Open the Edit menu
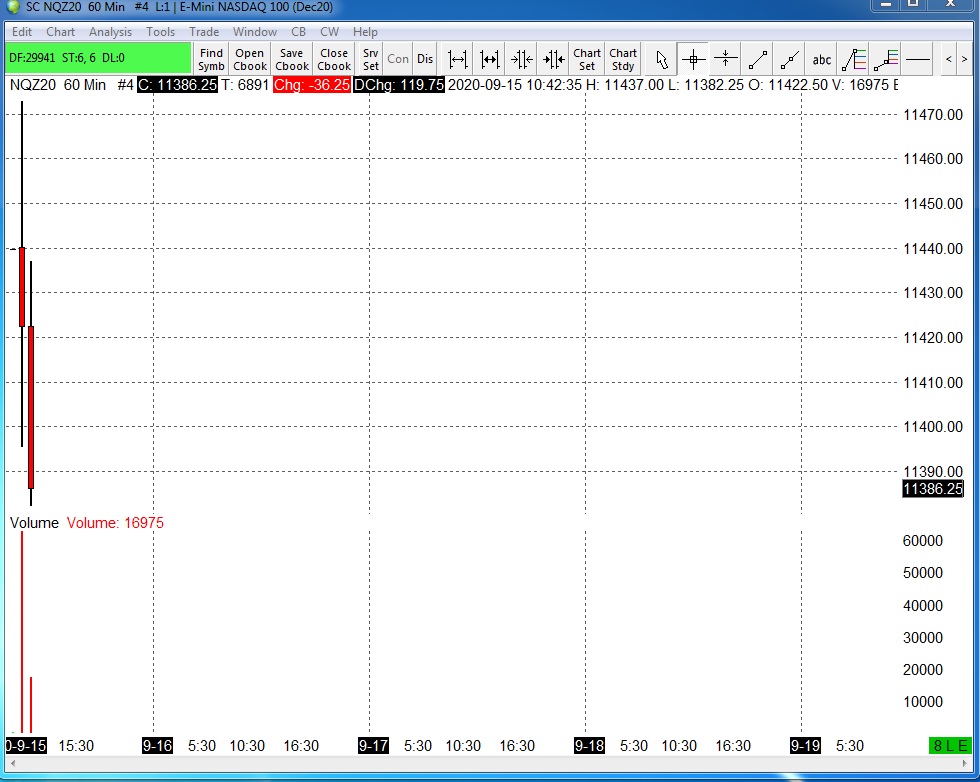Screen dimensions: 980x782 click(x=22, y=32)
